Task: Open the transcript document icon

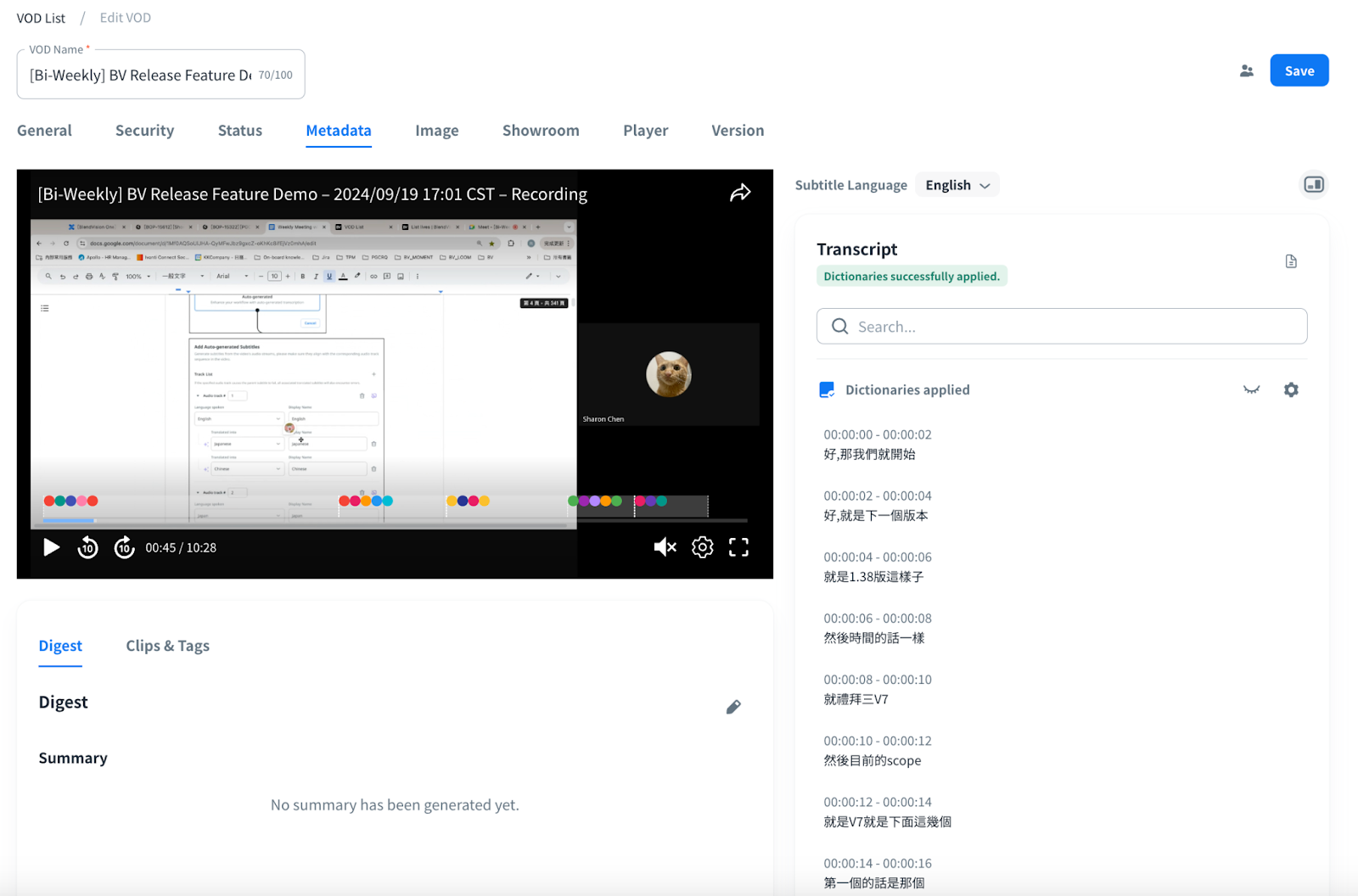Action: click(x=1290, y=261)
